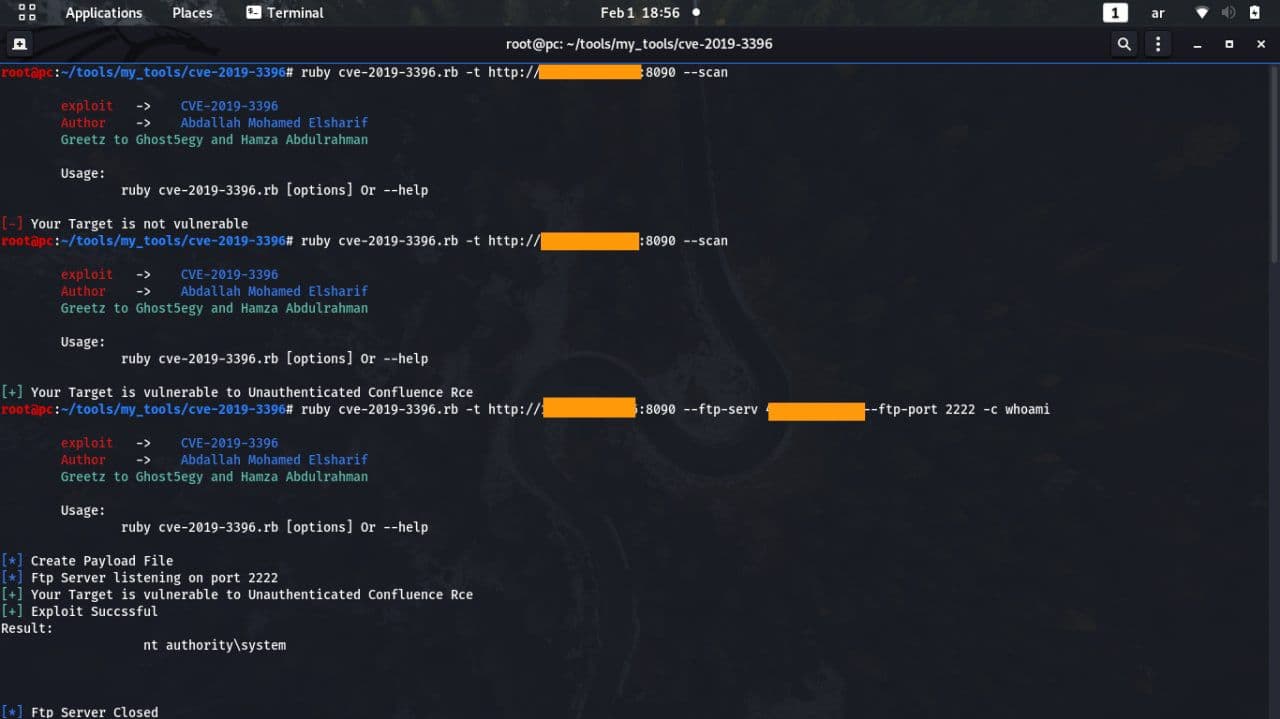
Task: Open a new terminal tab button
Action: click(x=20, y=44)
